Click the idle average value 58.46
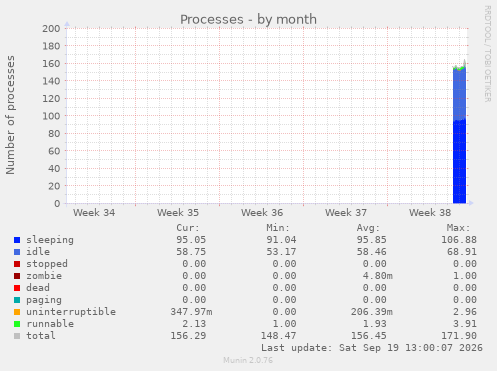 pos(371,252)
